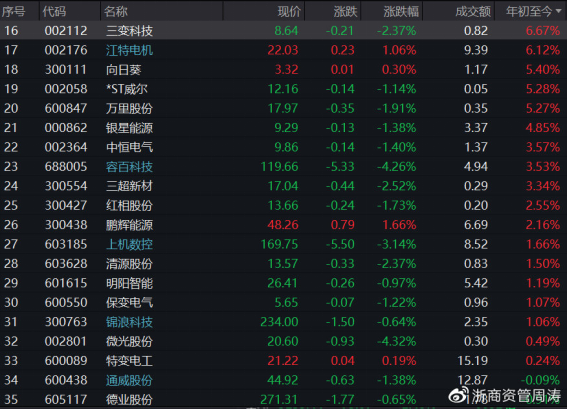
Task: Click stock code 002176
Action: [66, 50]
